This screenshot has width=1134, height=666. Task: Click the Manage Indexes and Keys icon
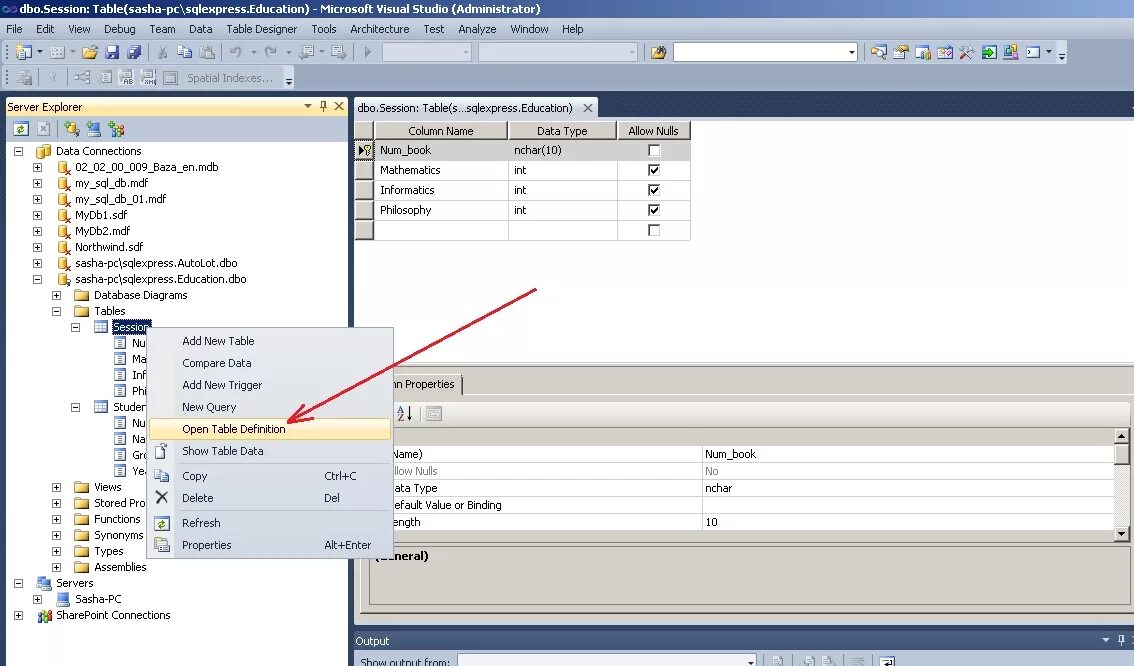[105, 77]
